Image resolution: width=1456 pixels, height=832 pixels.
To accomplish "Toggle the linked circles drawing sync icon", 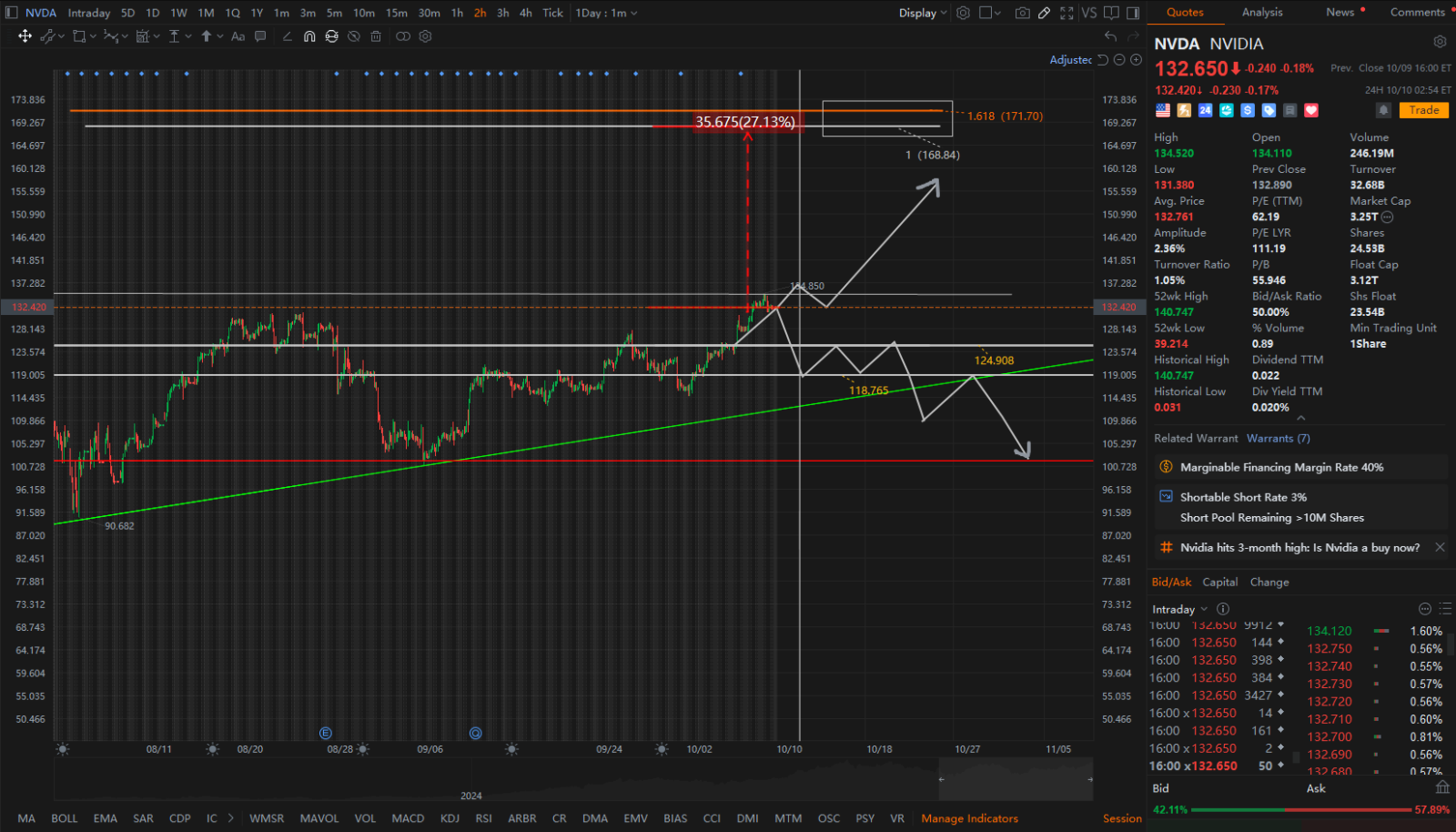I will tap(403, 36).
